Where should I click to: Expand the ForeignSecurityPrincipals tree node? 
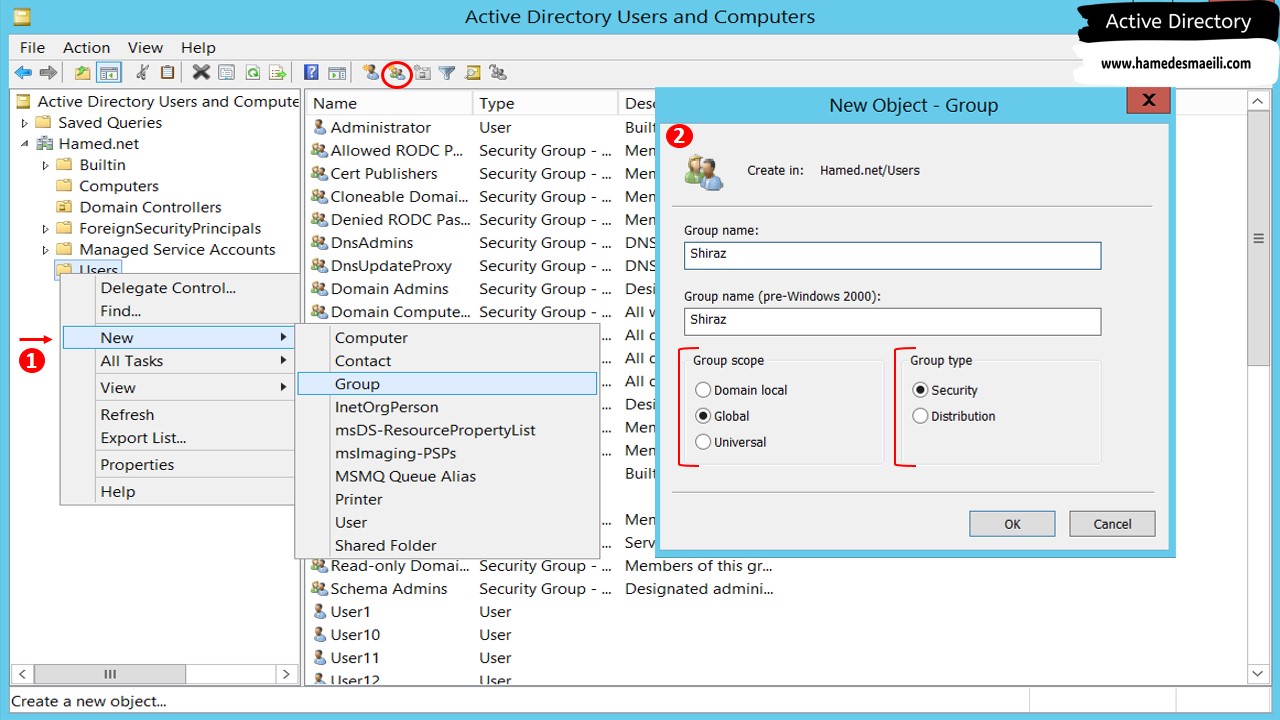coord(46,229)
